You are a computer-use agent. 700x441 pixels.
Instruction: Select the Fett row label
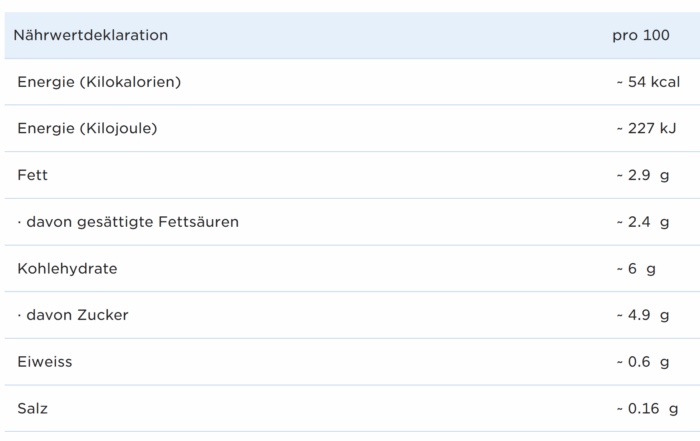click(32, 175)
